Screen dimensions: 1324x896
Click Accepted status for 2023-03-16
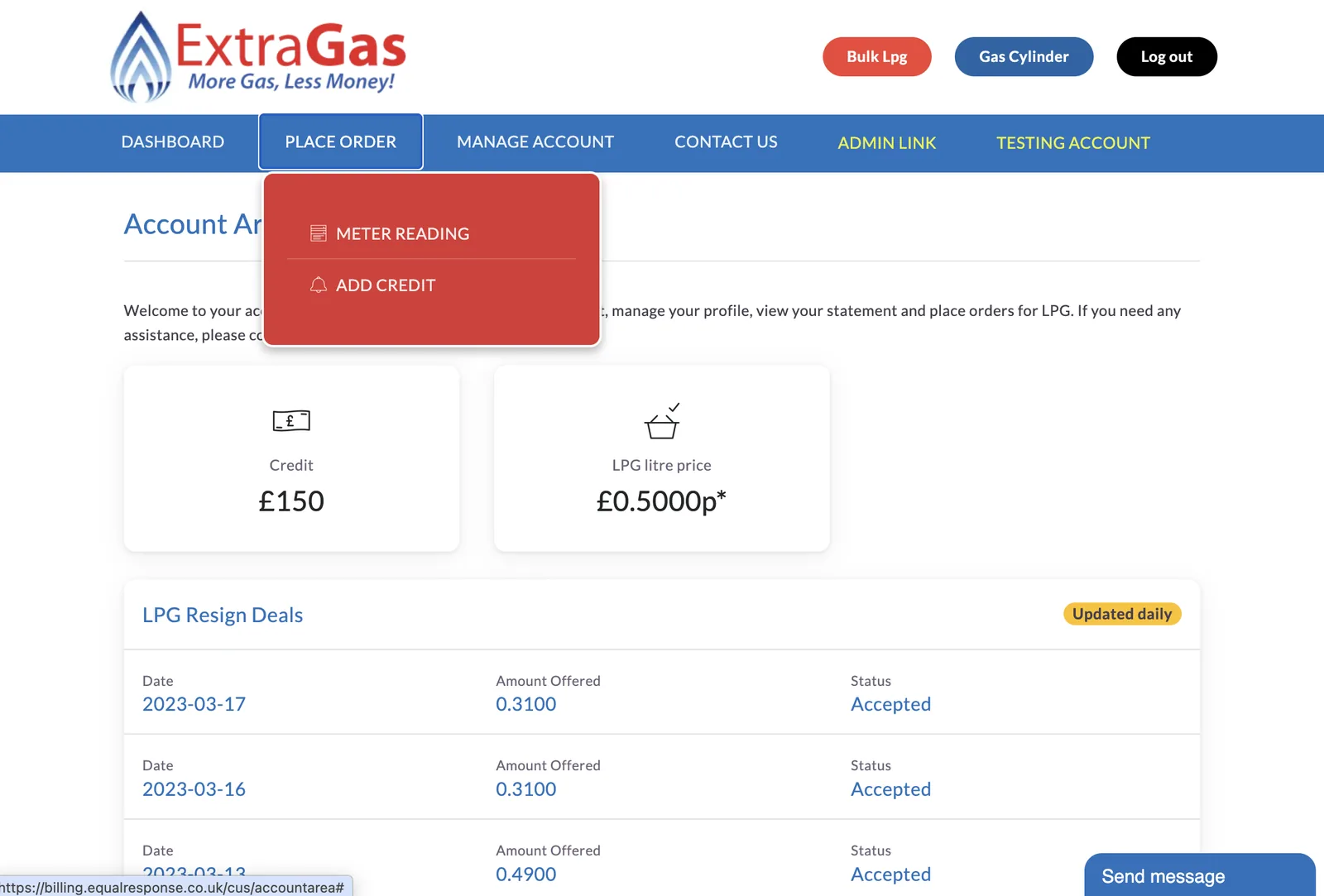pyautogui.click(x=891, y=789)
